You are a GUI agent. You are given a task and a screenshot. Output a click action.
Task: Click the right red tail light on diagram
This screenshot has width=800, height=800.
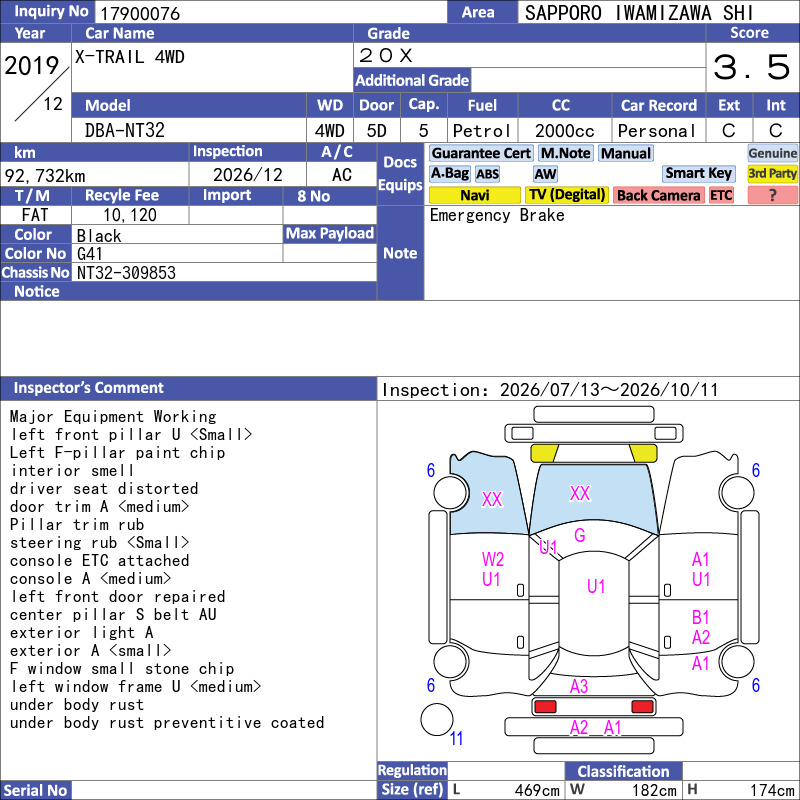(x=642, y=707)
